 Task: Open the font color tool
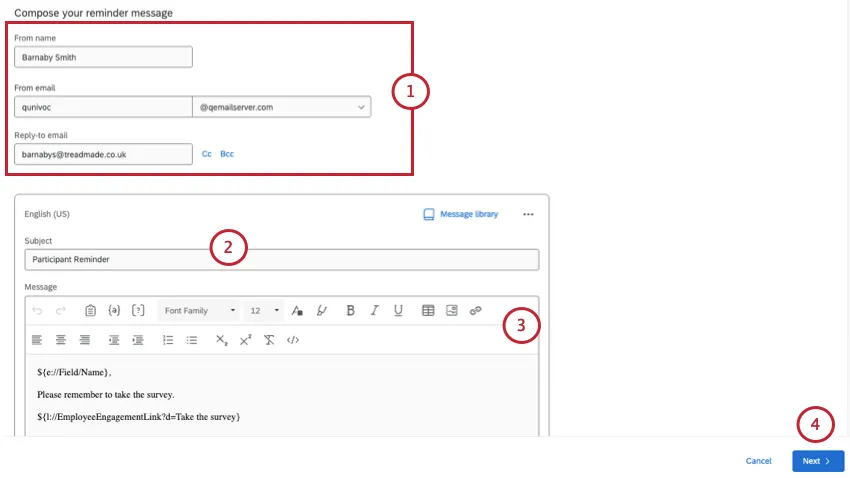tap(297, 311)
